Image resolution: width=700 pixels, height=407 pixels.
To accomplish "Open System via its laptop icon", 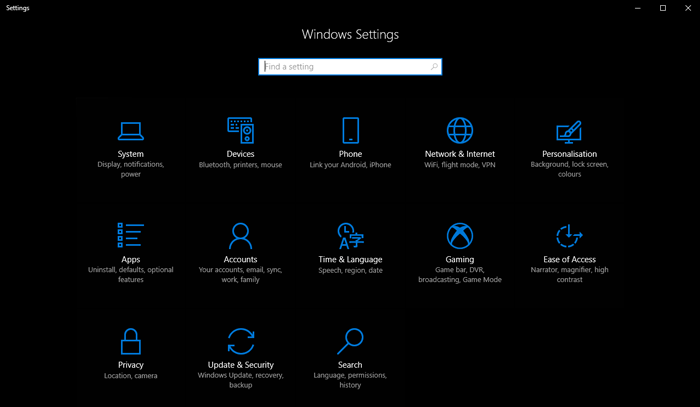I will click(x=131, y=131).
